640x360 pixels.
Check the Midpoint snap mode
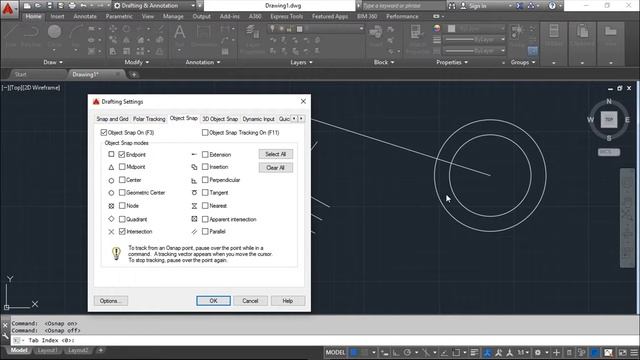[x=122, y=167]
